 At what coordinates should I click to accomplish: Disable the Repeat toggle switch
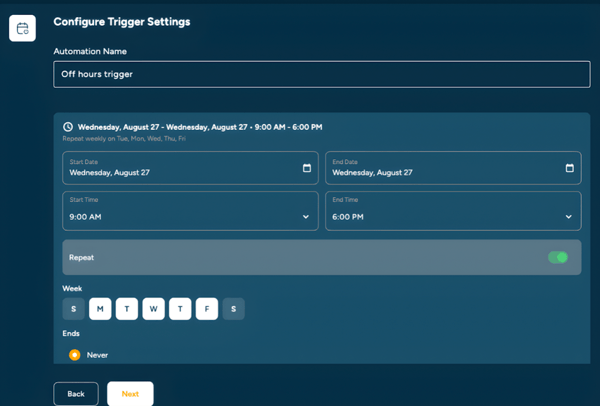click(558, 257)
